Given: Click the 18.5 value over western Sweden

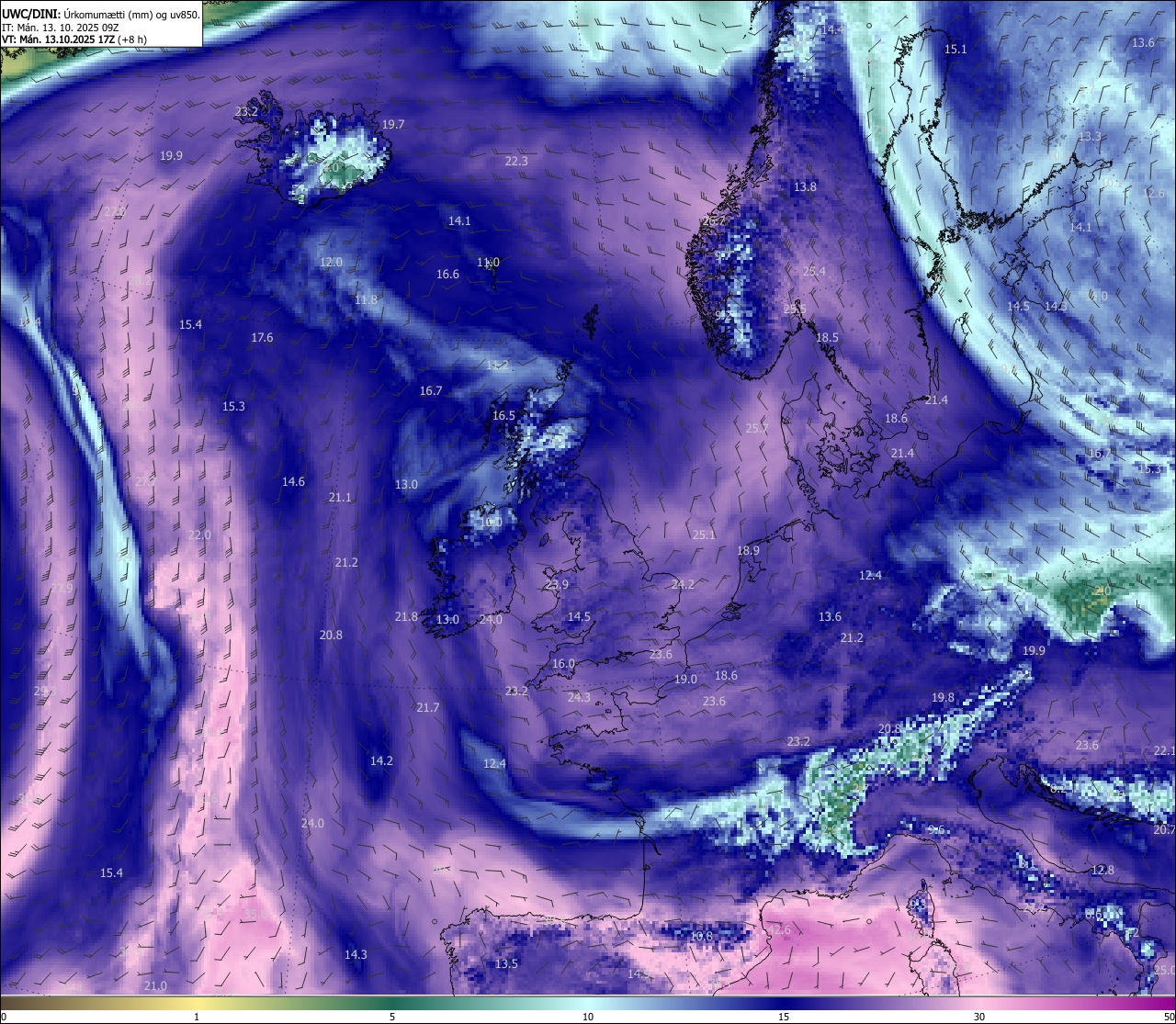Looking at the screenshot, I should click(827, 337).
